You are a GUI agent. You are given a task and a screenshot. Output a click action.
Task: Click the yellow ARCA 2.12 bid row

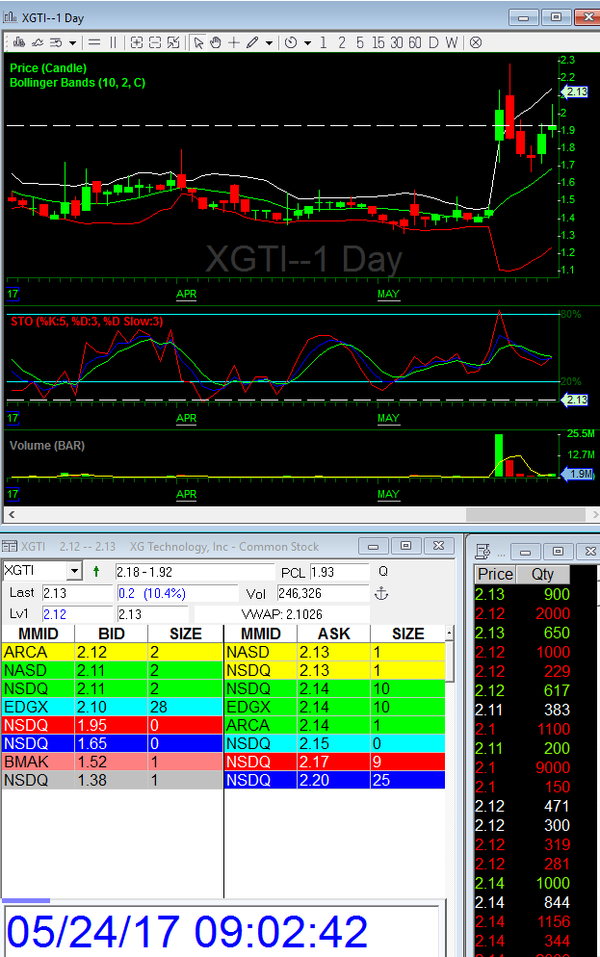click(x=110, y=652)
